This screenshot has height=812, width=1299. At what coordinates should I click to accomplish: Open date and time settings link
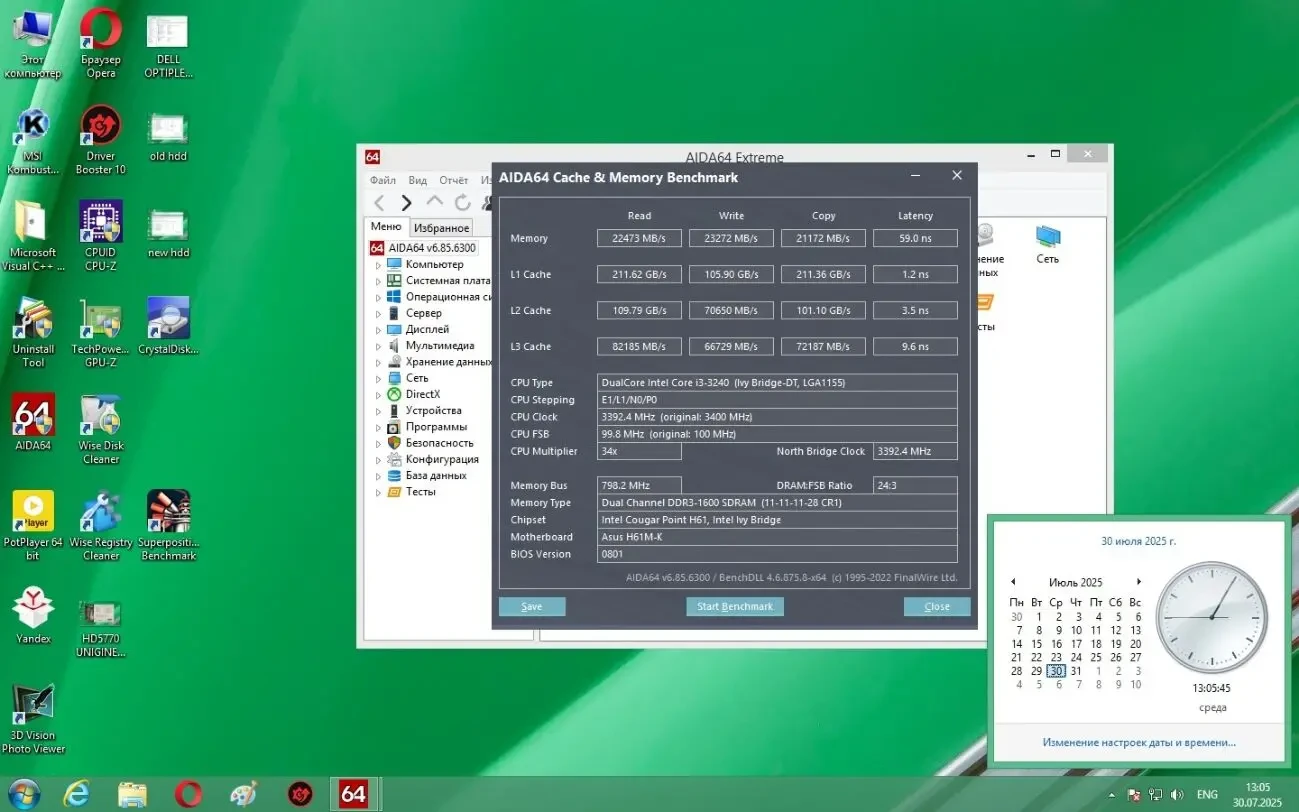click(x=1138, y=742)
